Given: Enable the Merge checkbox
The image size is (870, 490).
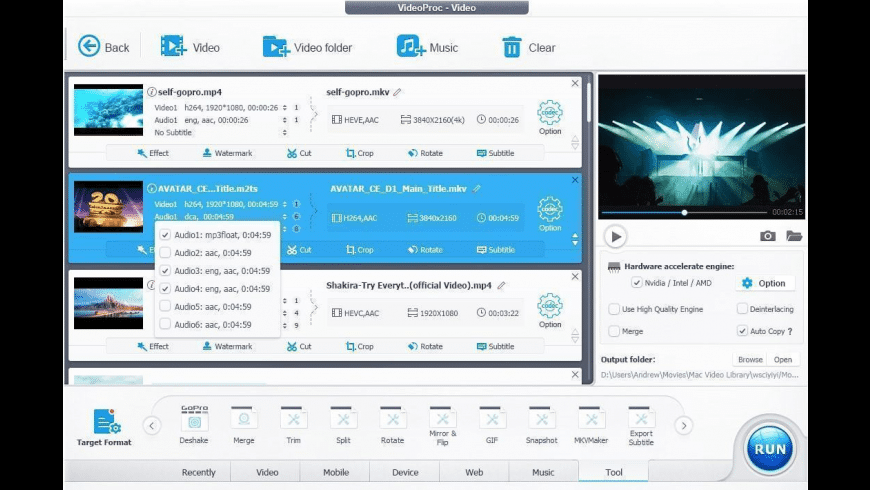Looking at the screenshot, I should pyautogui.click(x=614, y=331).
